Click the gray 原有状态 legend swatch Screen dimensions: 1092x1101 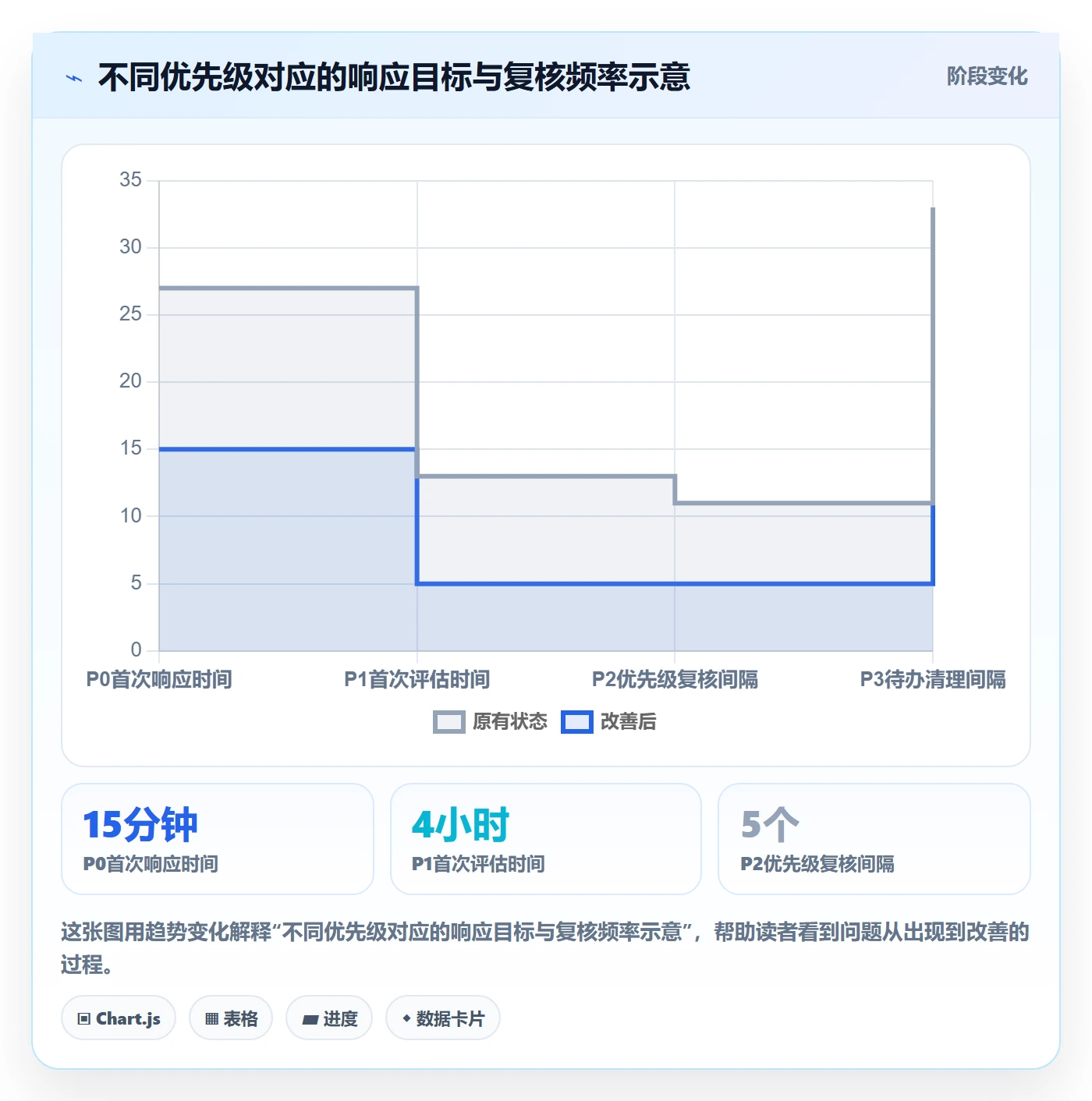[x=449, y=722]
